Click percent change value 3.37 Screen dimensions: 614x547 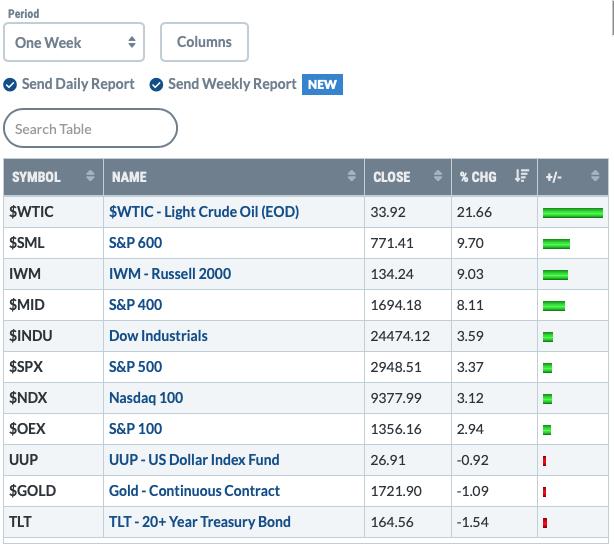click(470, 367)
